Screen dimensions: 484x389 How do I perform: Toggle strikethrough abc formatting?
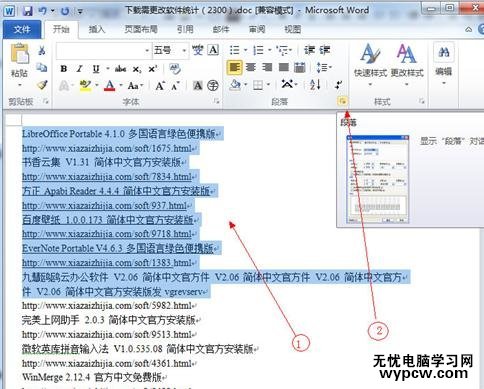120,69
